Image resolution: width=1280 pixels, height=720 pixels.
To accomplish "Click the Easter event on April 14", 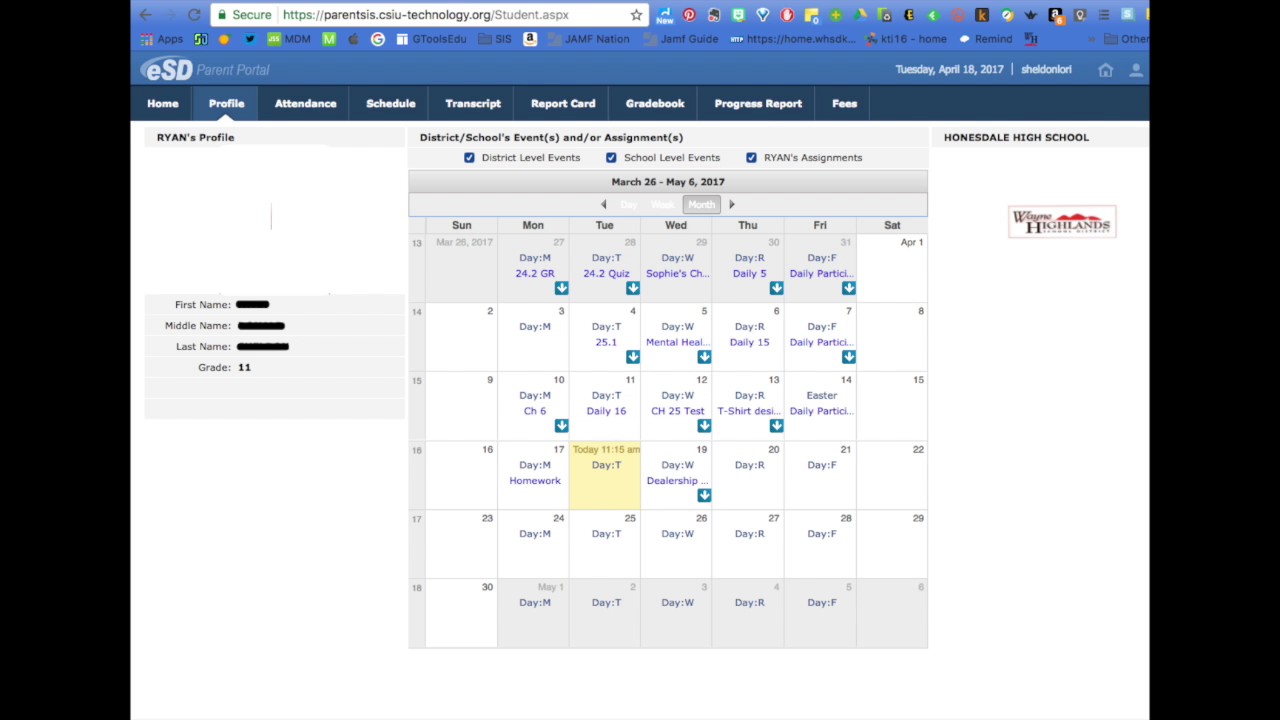I will pos(821,395).
